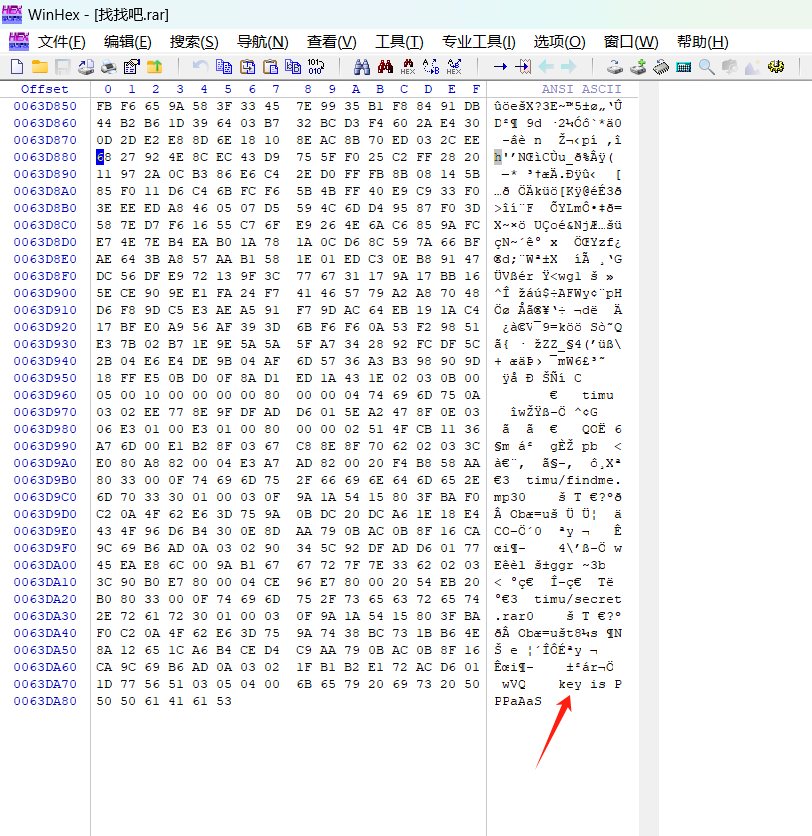Viewport: 812px width, 836px height.
Task: Click the Calculator icon
Action: click(684, 67)
